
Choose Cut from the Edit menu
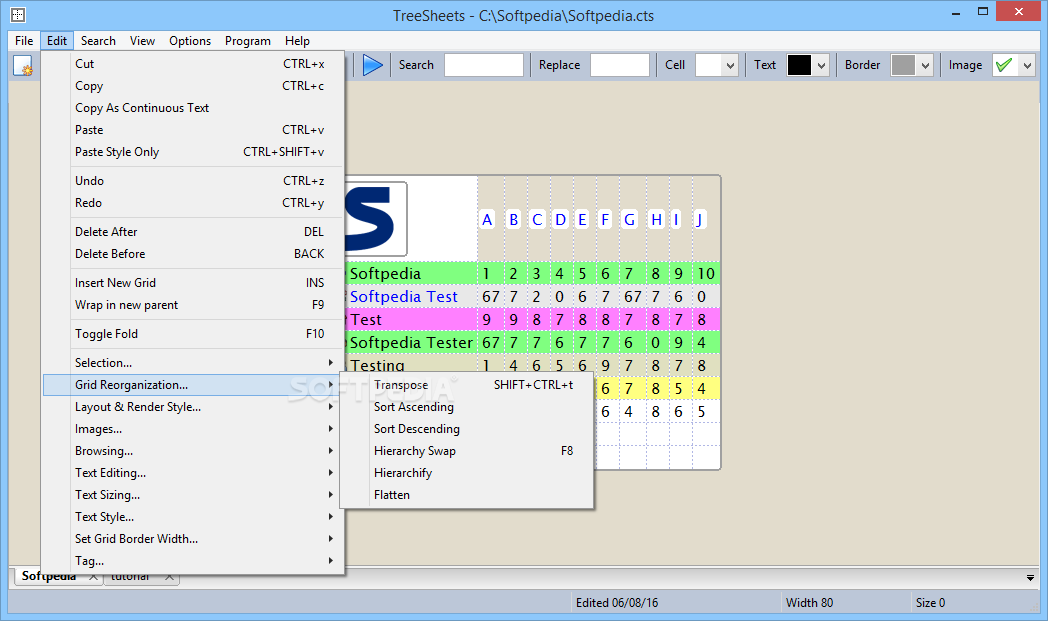[193, 64]
